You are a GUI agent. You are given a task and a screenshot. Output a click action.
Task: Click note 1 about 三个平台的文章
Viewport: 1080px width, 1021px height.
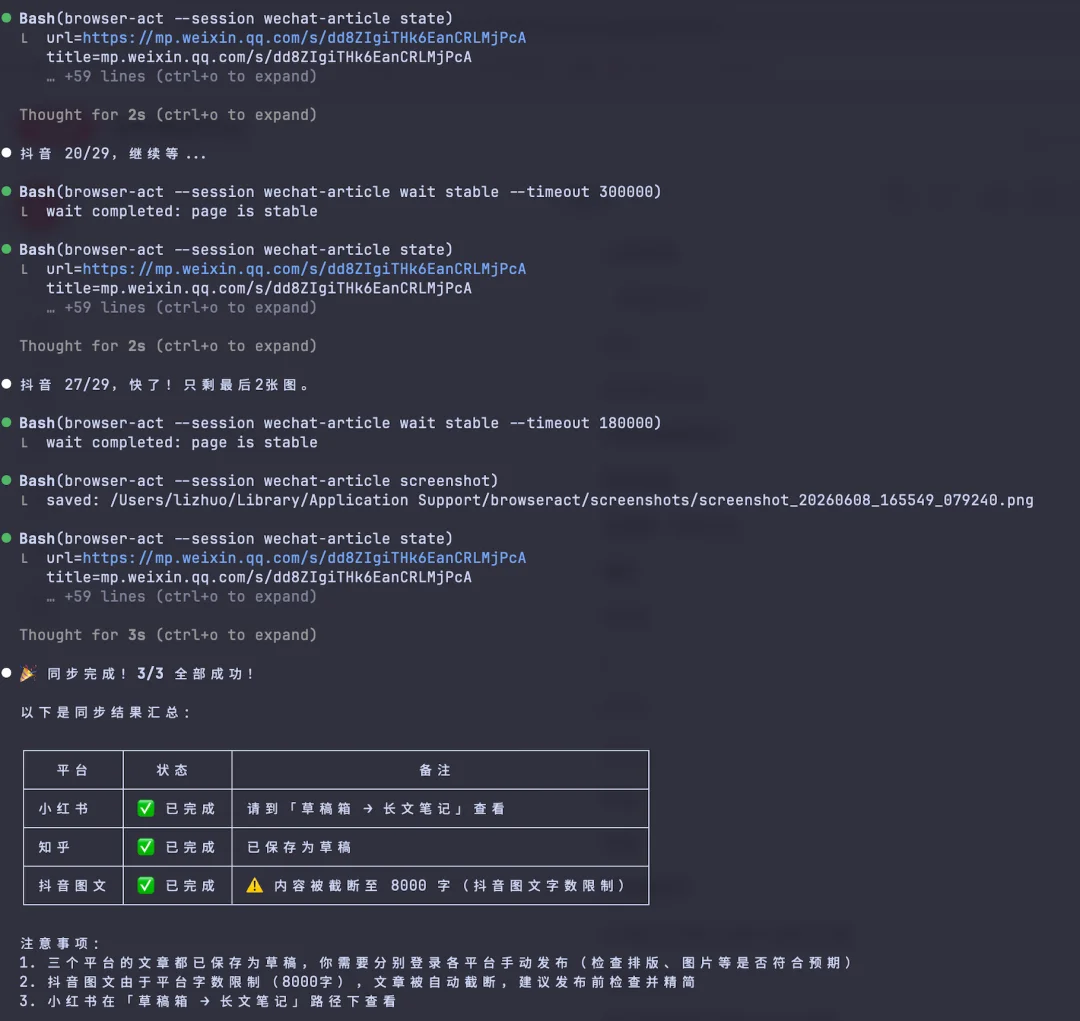435,962
